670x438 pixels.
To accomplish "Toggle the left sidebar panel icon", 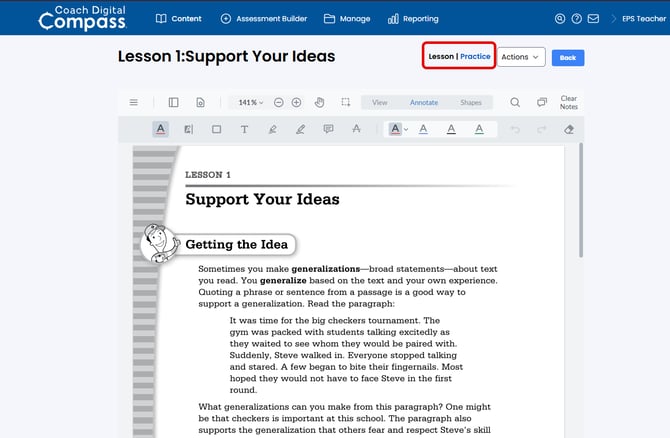I will point(173,102).
